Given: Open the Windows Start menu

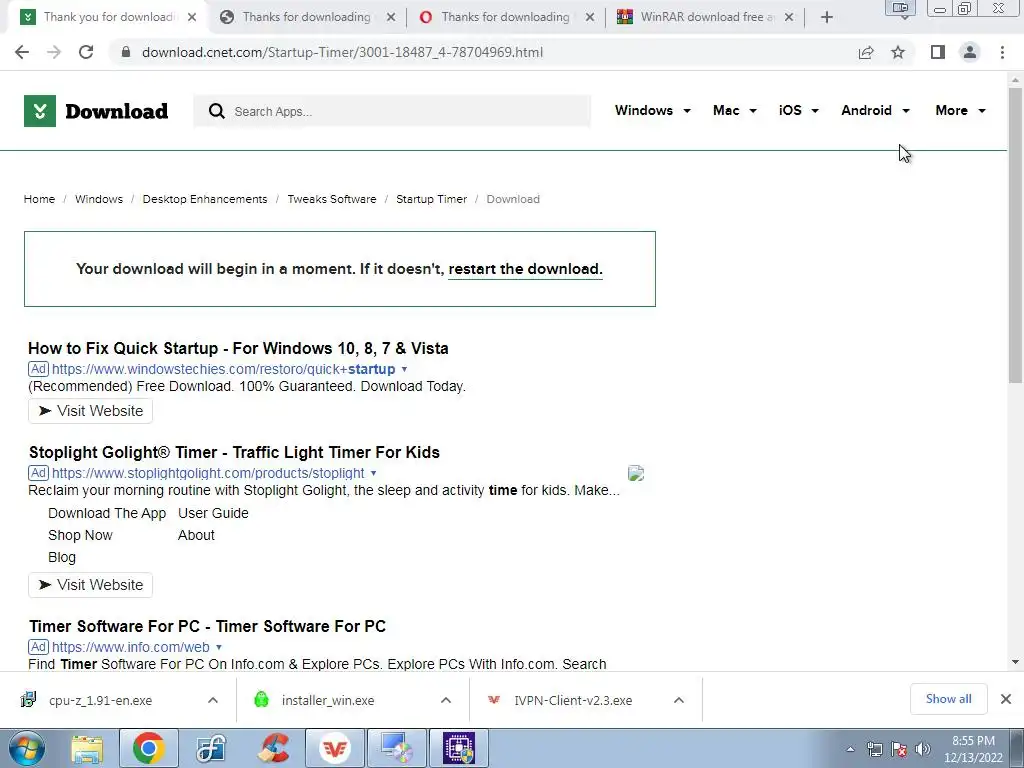Looking at the screenshot, I should coord(26,748).
